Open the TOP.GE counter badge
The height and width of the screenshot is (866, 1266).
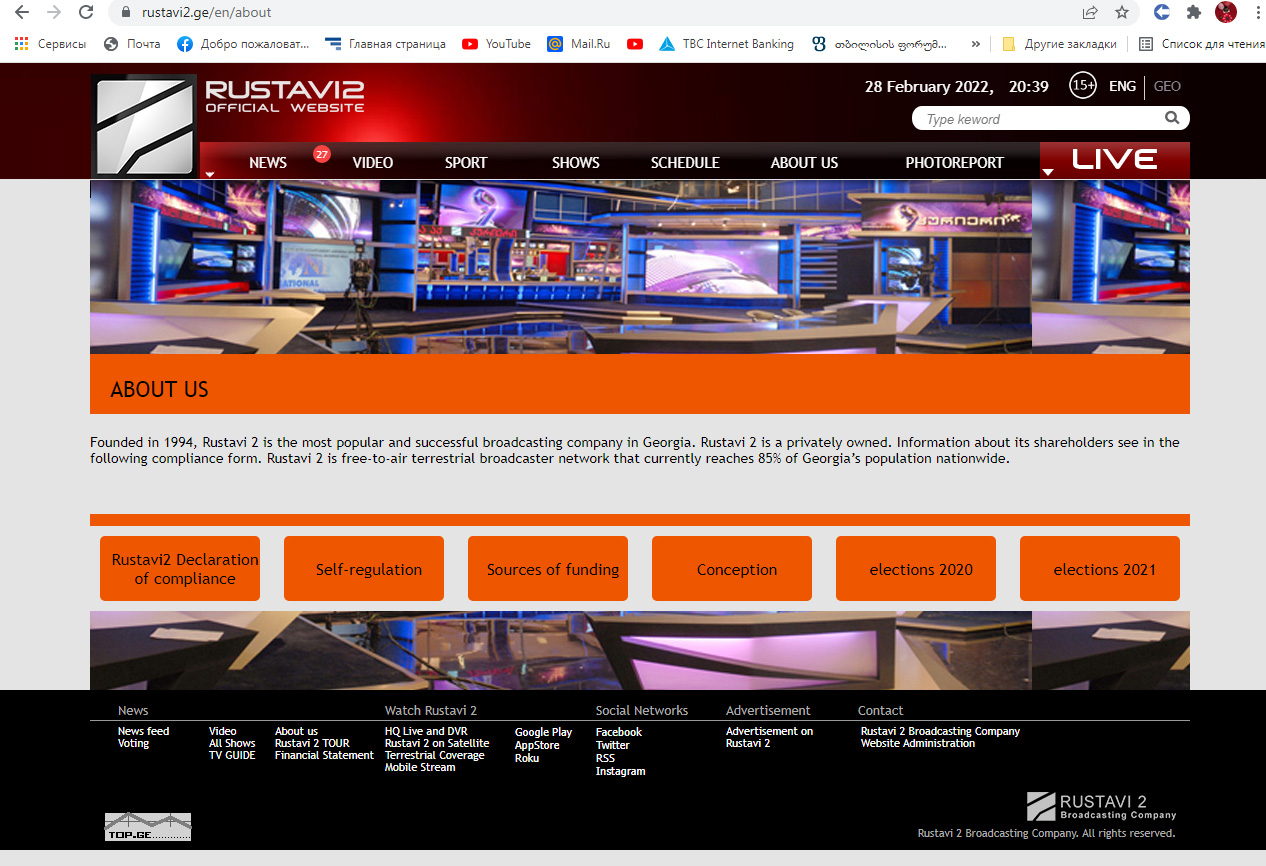coord(147,826)
